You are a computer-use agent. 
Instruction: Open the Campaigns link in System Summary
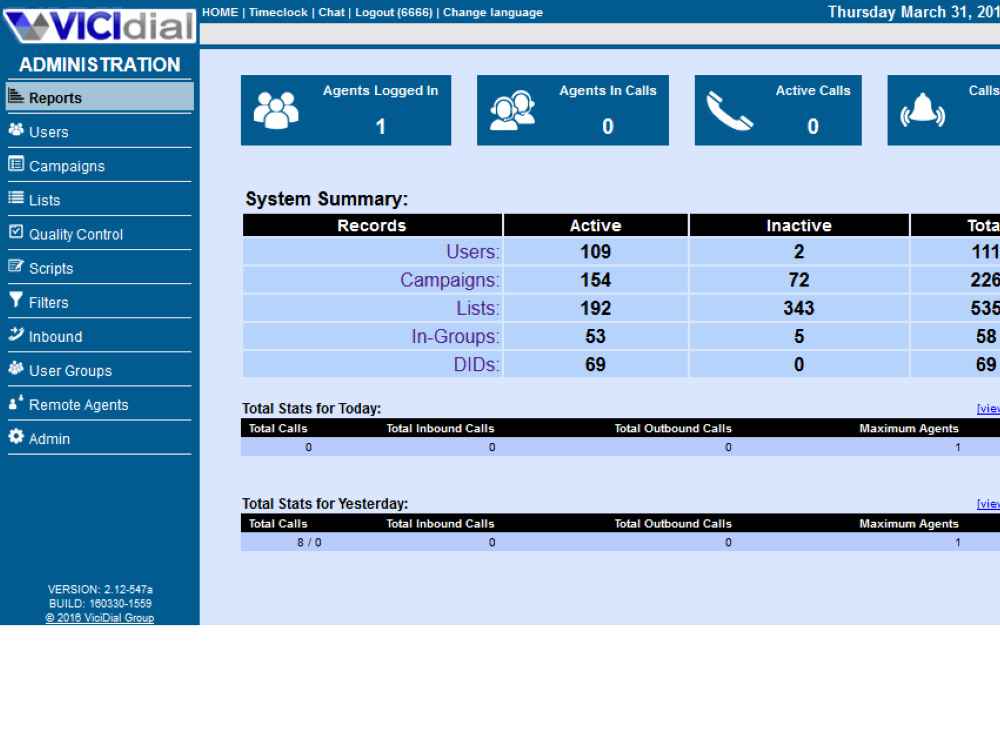click(450, 279)
